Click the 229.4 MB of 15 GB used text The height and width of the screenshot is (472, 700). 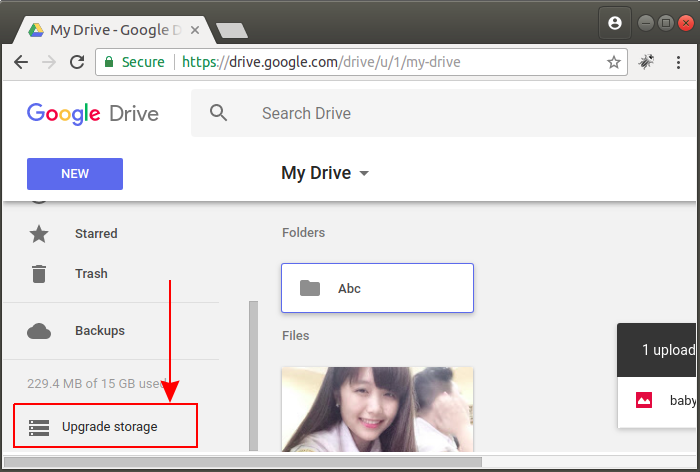coord(97,384)
